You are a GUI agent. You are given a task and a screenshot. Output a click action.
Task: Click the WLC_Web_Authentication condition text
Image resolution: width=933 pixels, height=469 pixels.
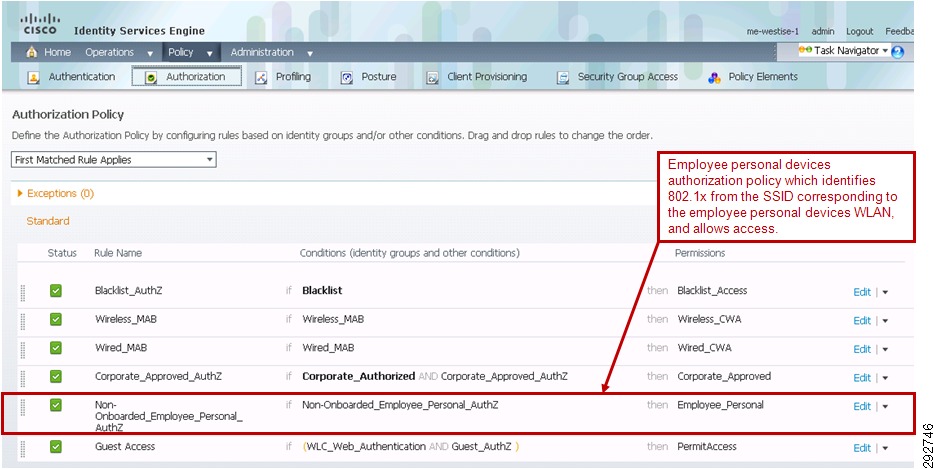coord(366,446)
